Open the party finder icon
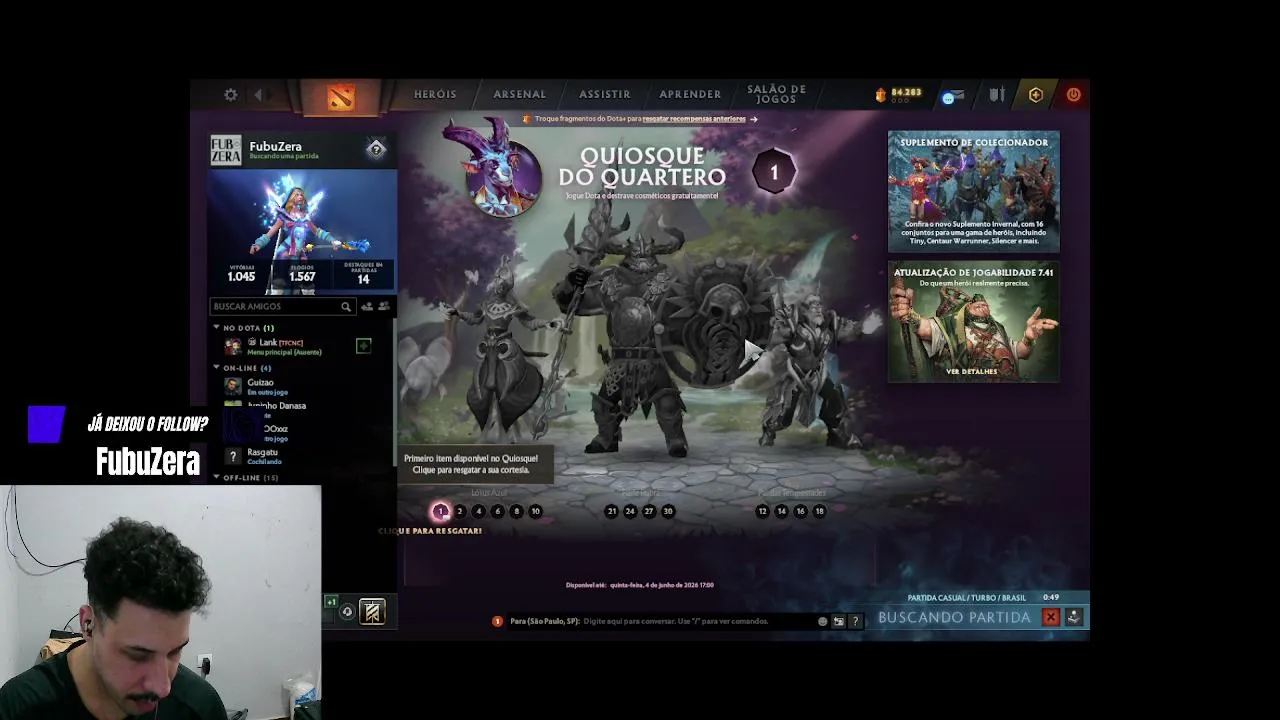 384,306
